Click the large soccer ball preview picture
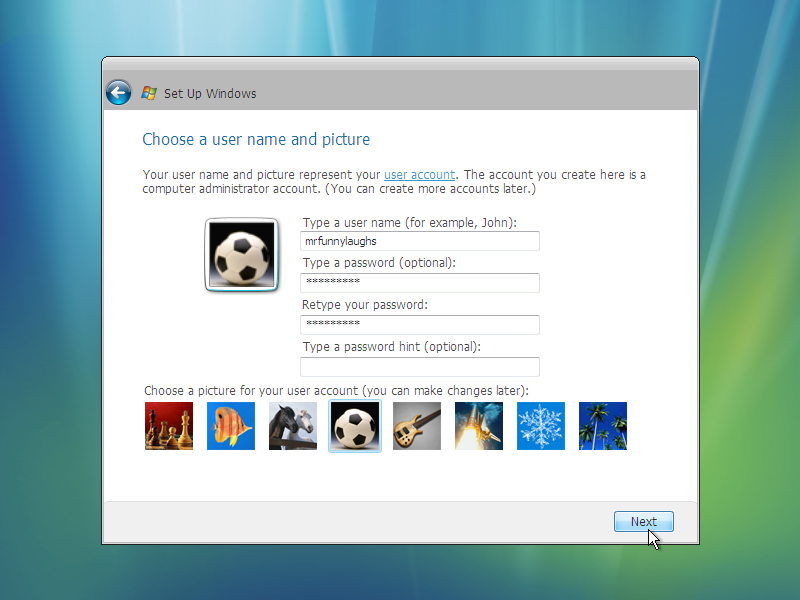This screenshot has height=600, width=800. pos(242,255)
